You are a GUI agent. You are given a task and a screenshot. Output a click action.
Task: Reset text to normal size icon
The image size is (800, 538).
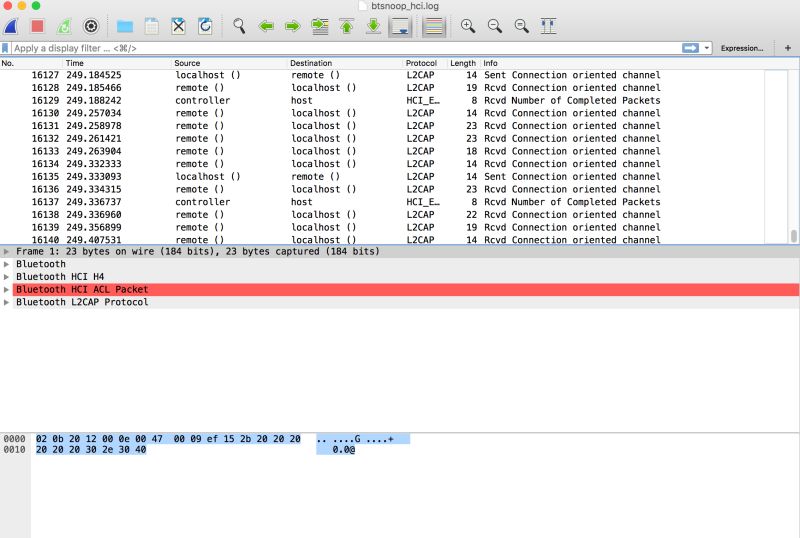[x=521, y=26]
